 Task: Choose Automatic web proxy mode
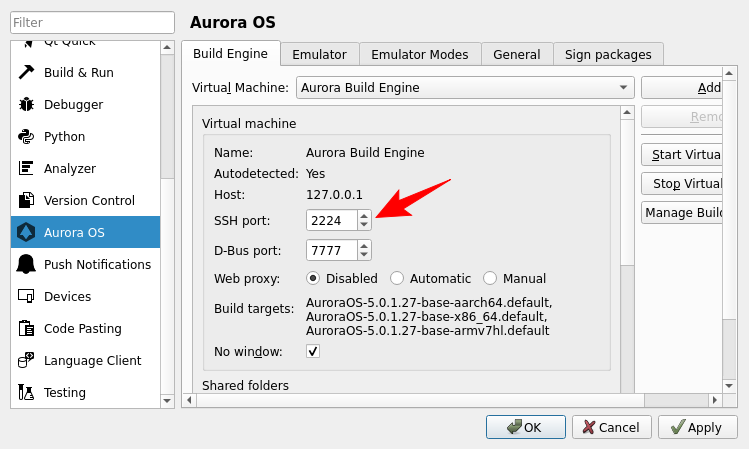point(397,278)
